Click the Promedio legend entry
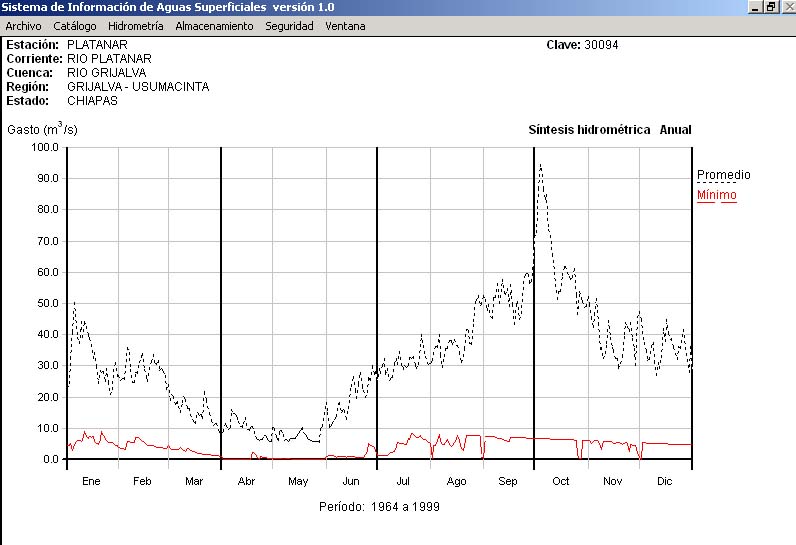Screen dimensions: 796x545 click(723, 175)
